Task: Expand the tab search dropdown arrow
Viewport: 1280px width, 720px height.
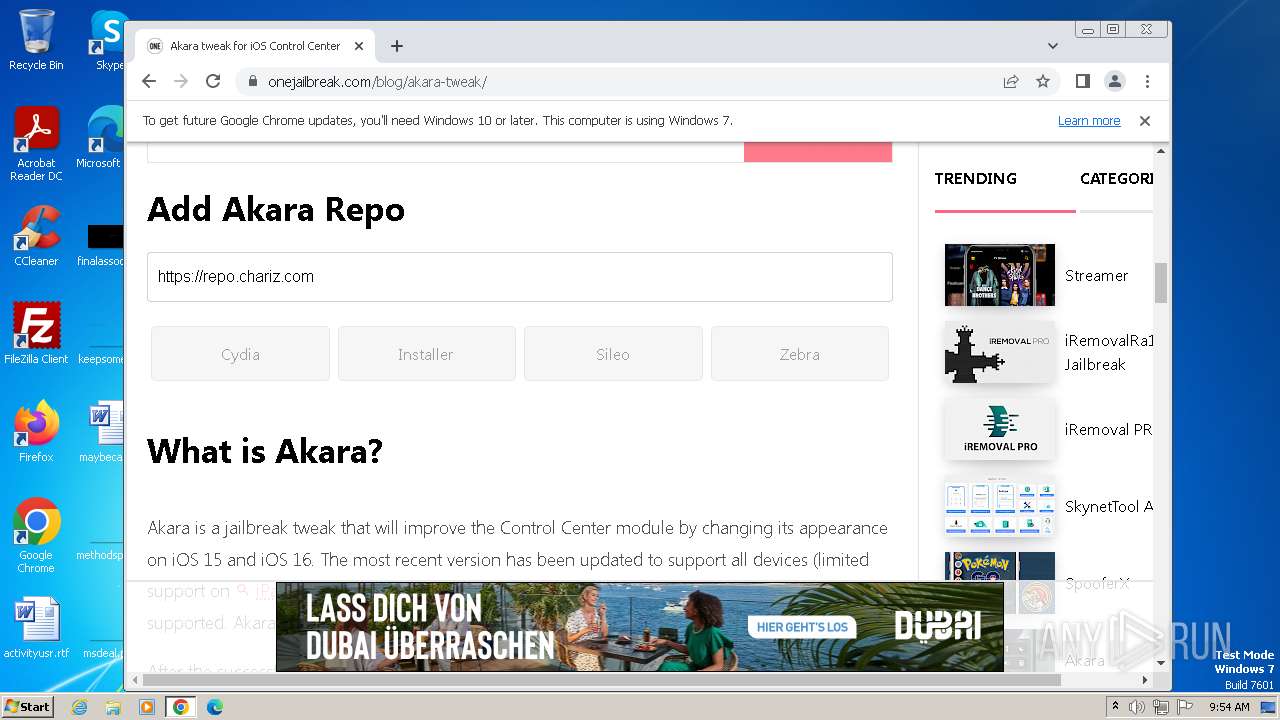Action: click(1053, 46)
